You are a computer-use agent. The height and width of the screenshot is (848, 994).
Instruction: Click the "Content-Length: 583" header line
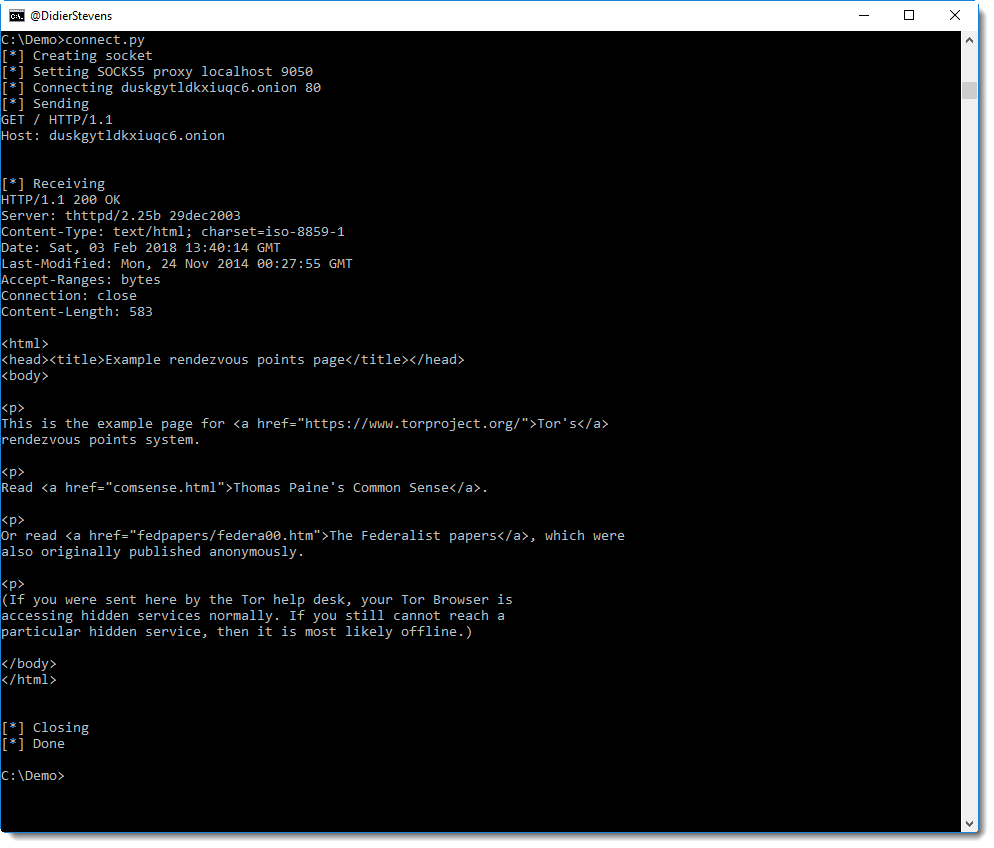point(77,312)
